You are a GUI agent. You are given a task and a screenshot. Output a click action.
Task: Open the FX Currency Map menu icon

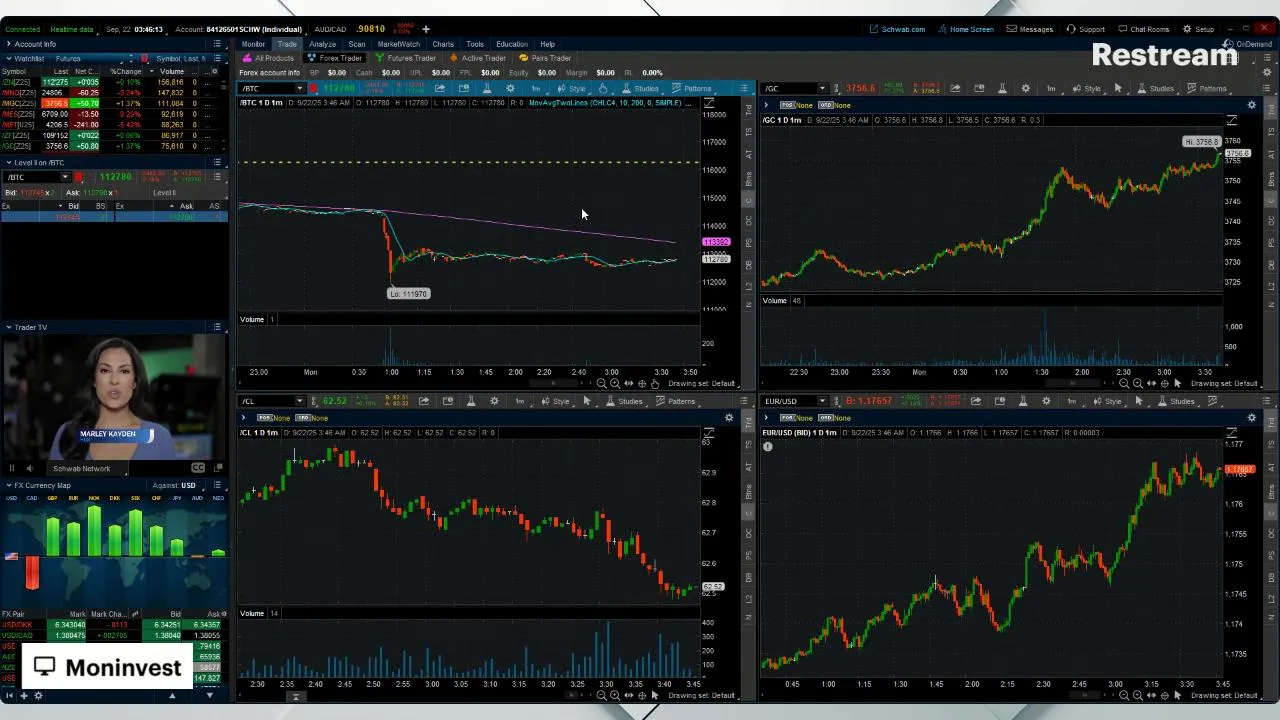[x=217, y=485]
